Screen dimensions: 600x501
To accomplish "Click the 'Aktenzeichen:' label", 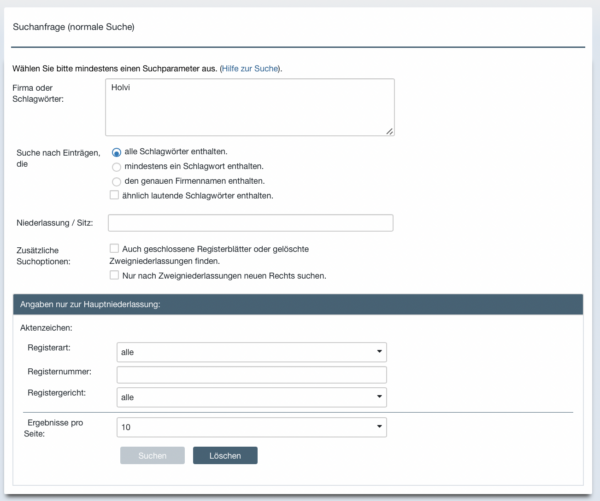I will (46, 328).
